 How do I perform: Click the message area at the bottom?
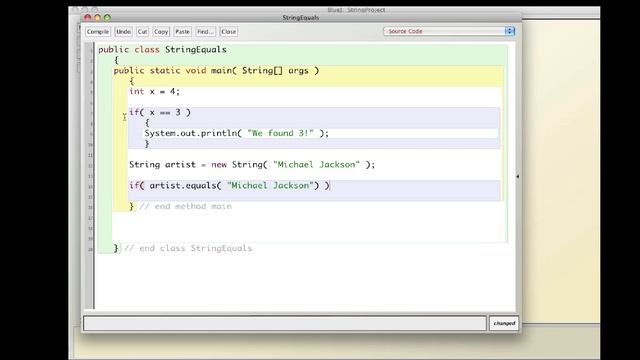click(285, 323)
